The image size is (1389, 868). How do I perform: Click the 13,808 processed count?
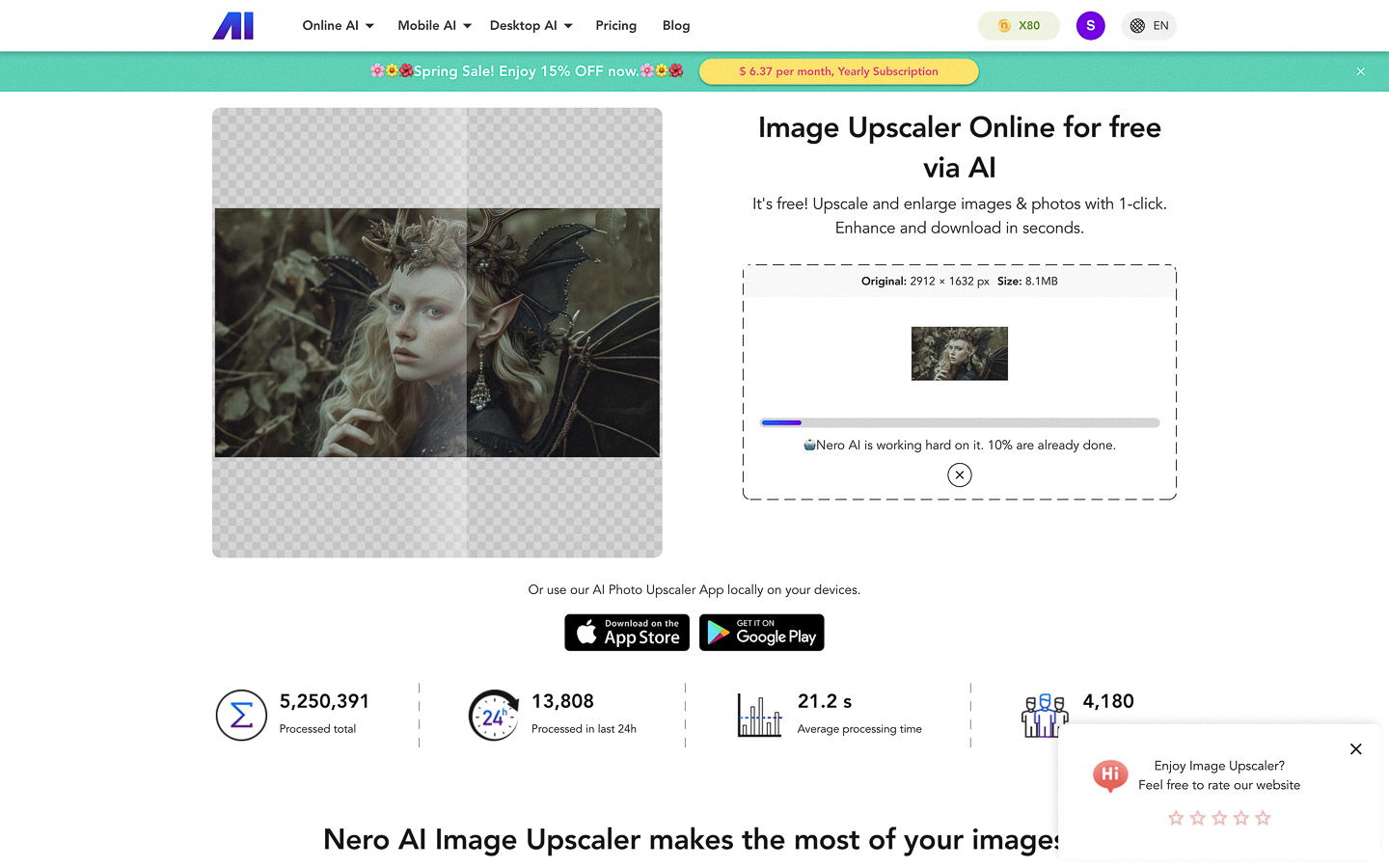pyautogui.click(x=562, y=701)
